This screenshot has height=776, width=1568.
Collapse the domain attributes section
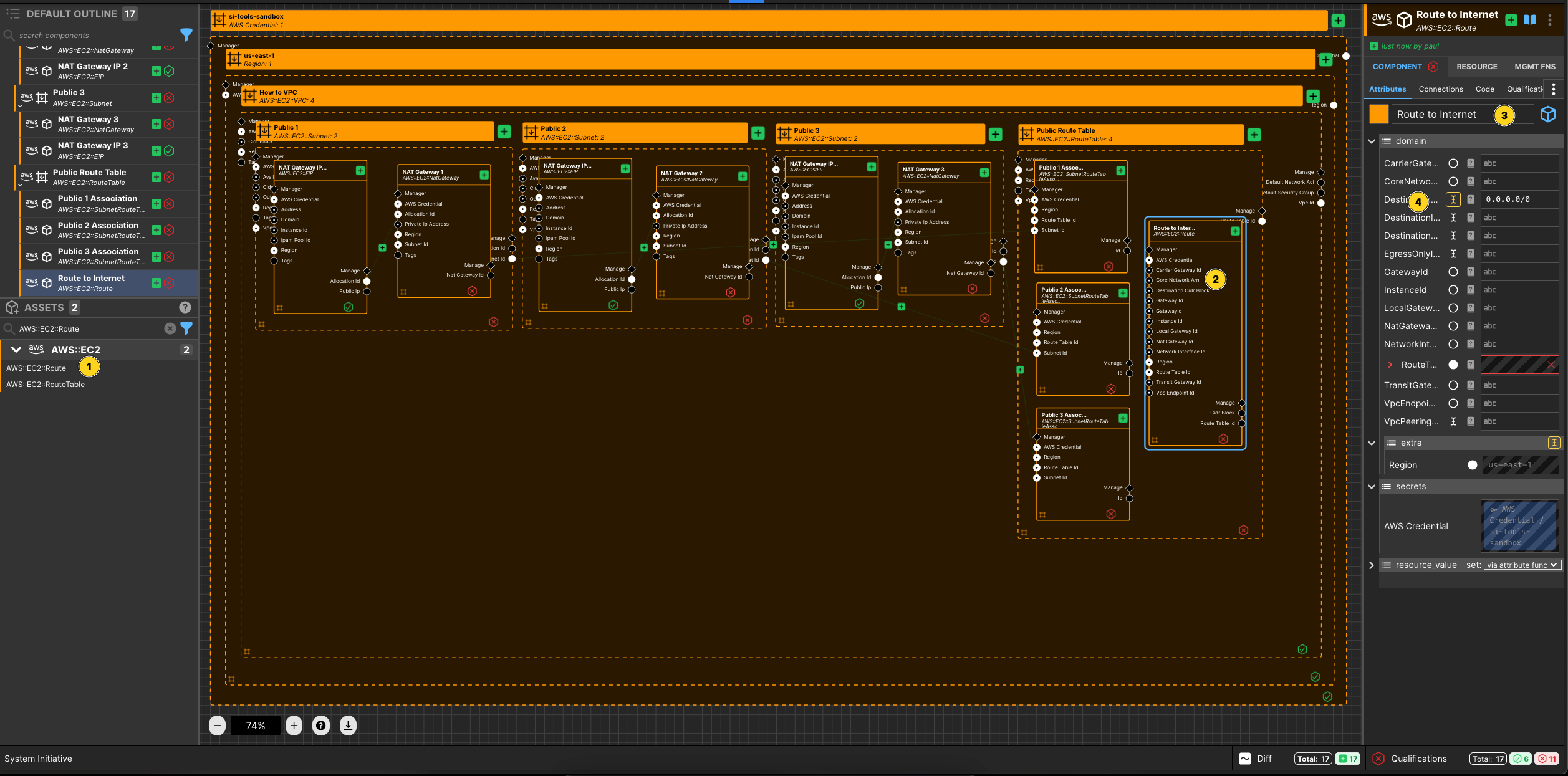click(1372, 141)
